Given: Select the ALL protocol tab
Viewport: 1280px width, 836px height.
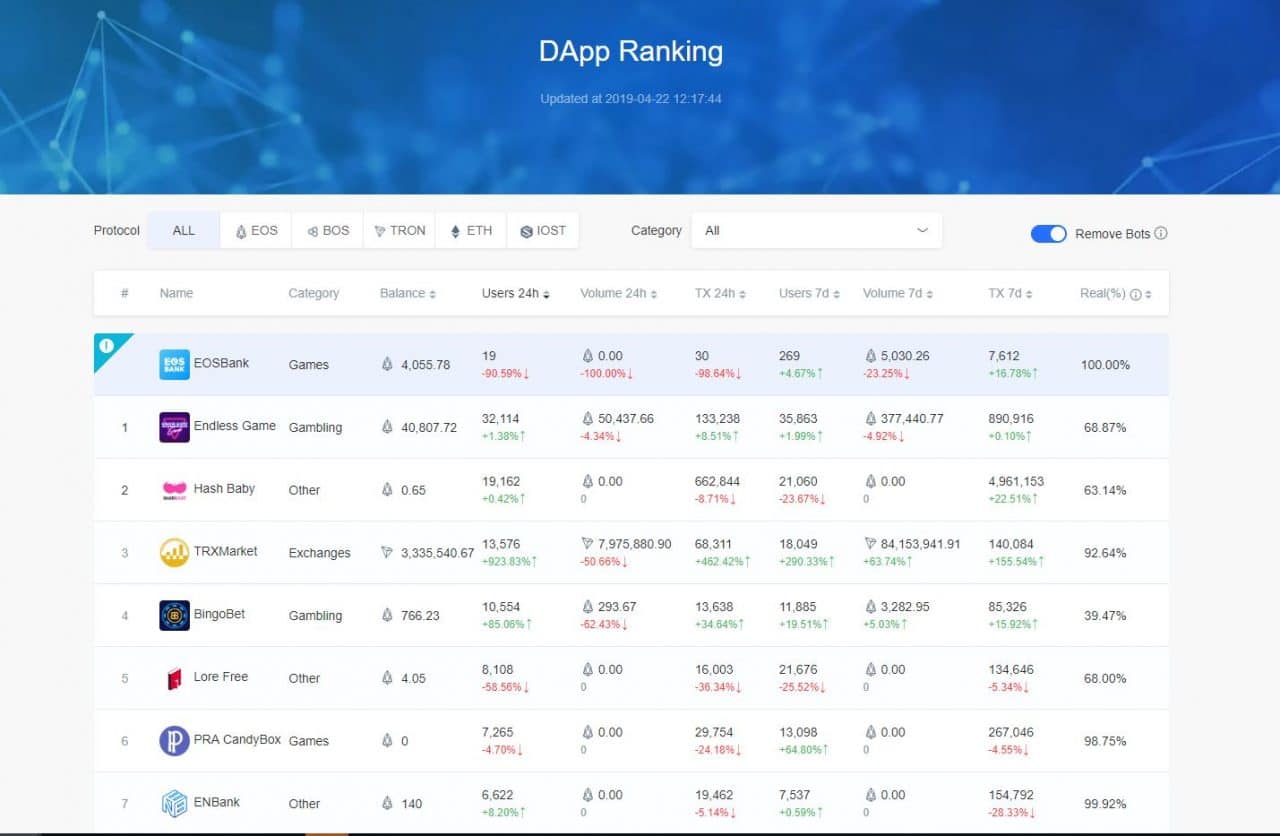Looking at the screenshot, I should click(184, 230).
